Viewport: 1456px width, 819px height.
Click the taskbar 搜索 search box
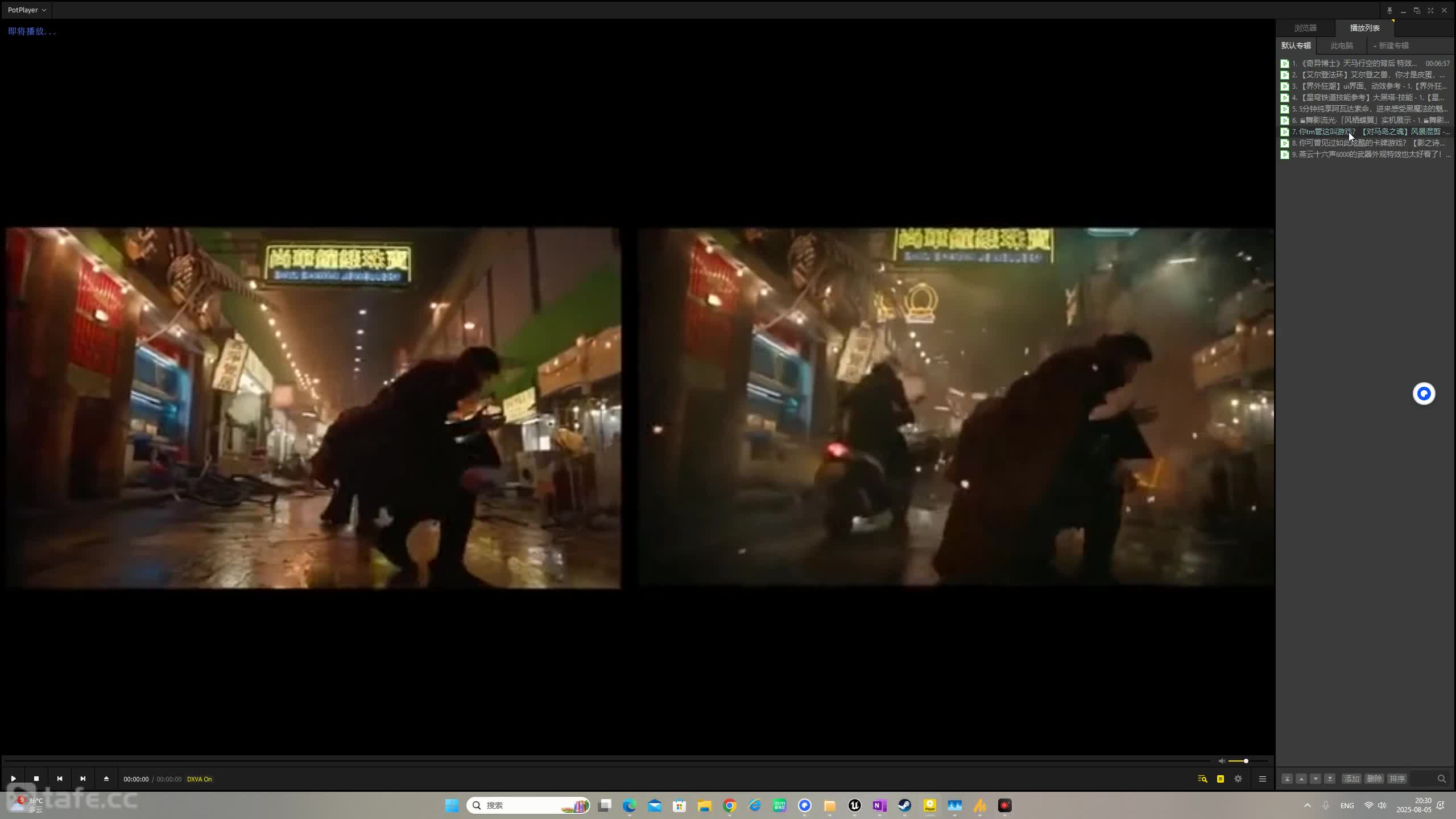528,805
